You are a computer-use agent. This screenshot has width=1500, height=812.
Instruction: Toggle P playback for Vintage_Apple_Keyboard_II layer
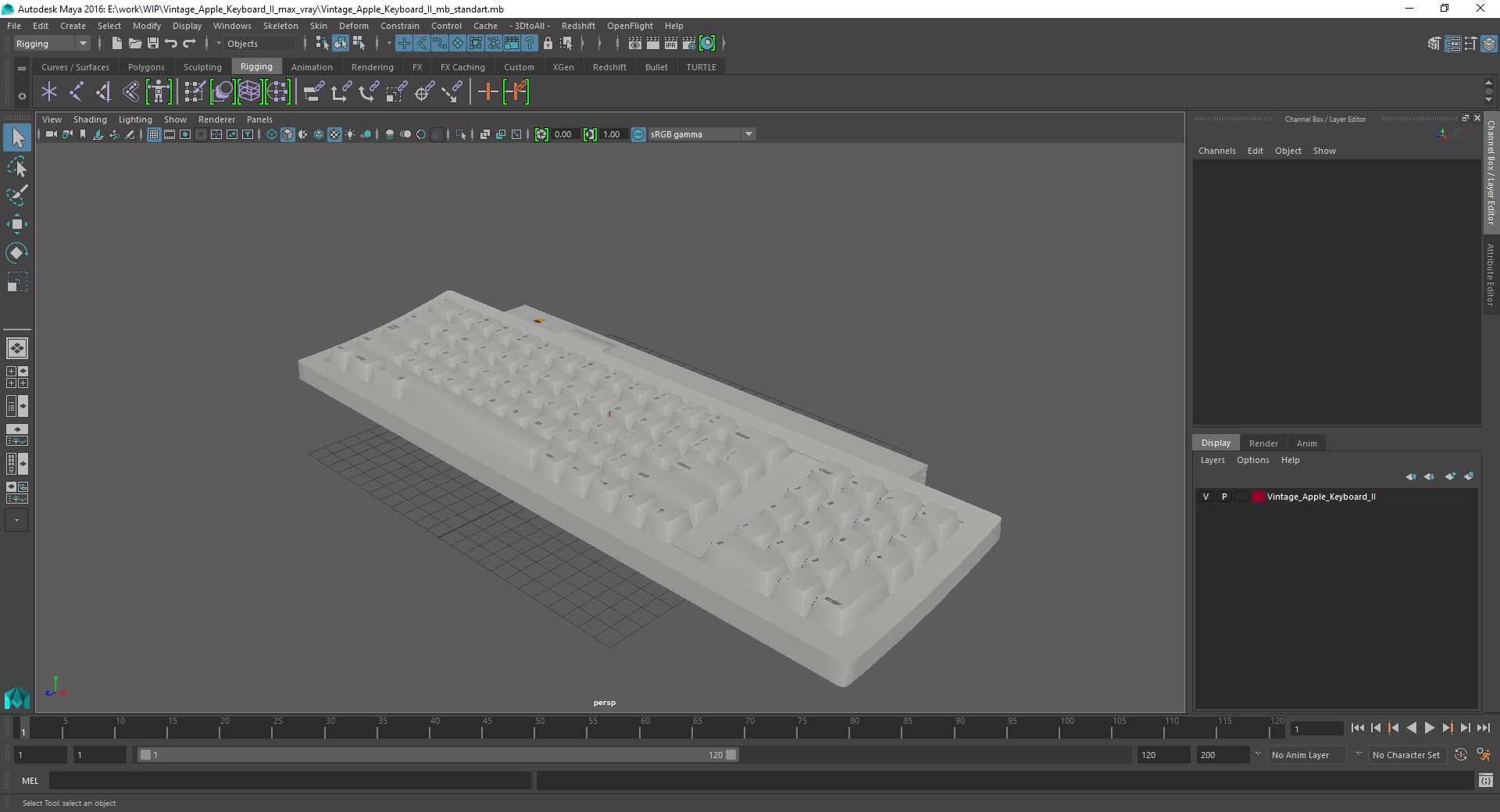1224,497
